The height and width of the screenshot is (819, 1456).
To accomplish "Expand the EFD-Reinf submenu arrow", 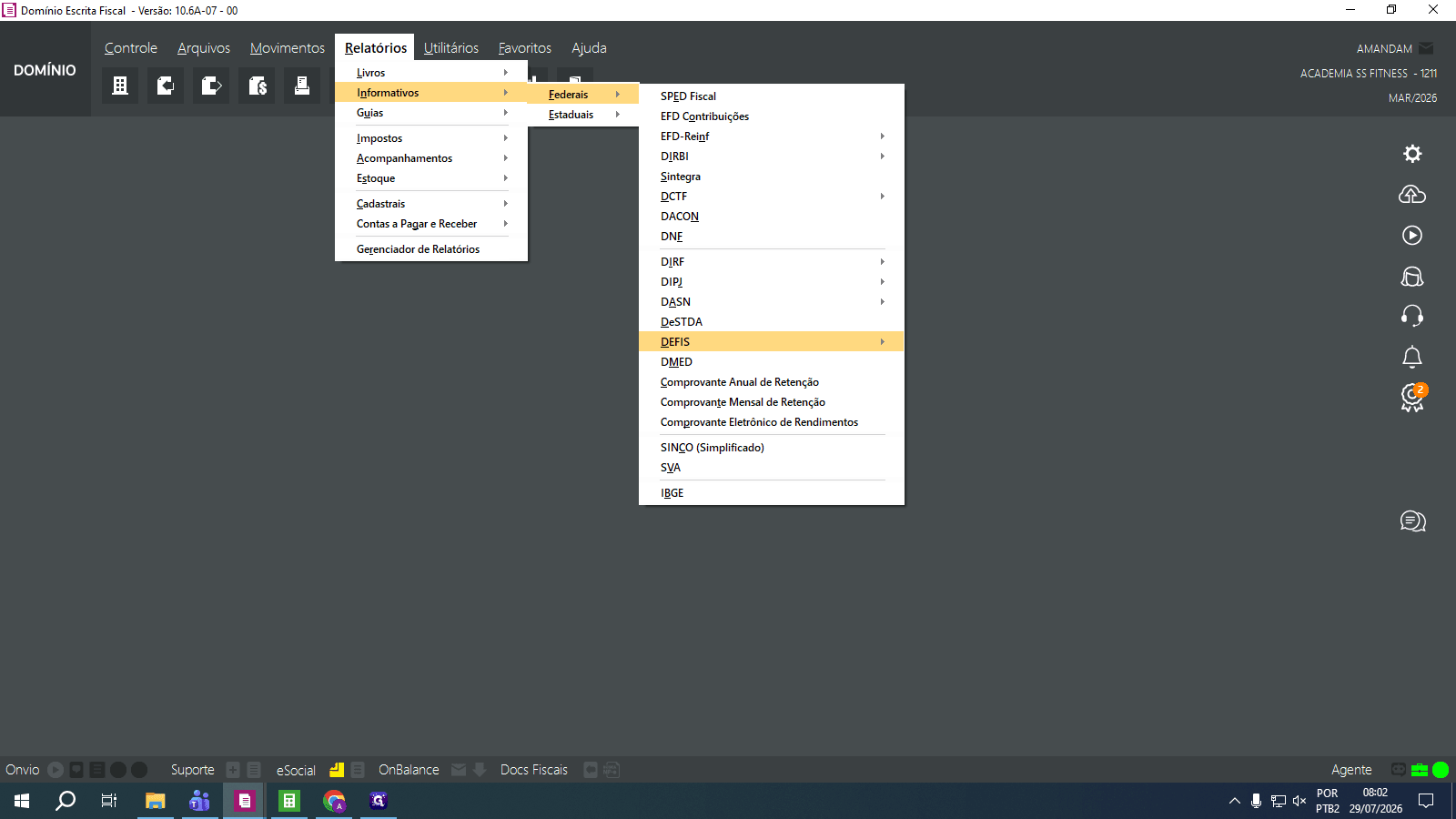I will click(882, 136).
